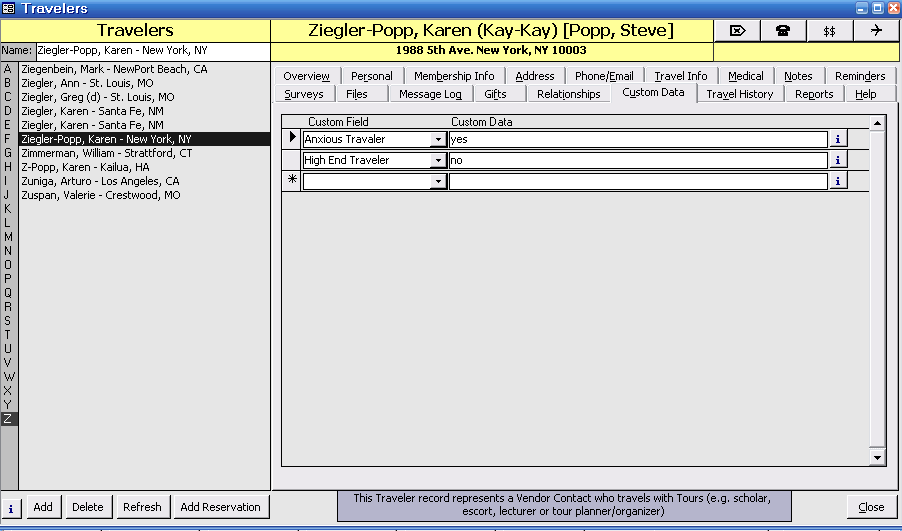Click the Name search input field
The image size is (902, 531).
click(x=152, y=50)
